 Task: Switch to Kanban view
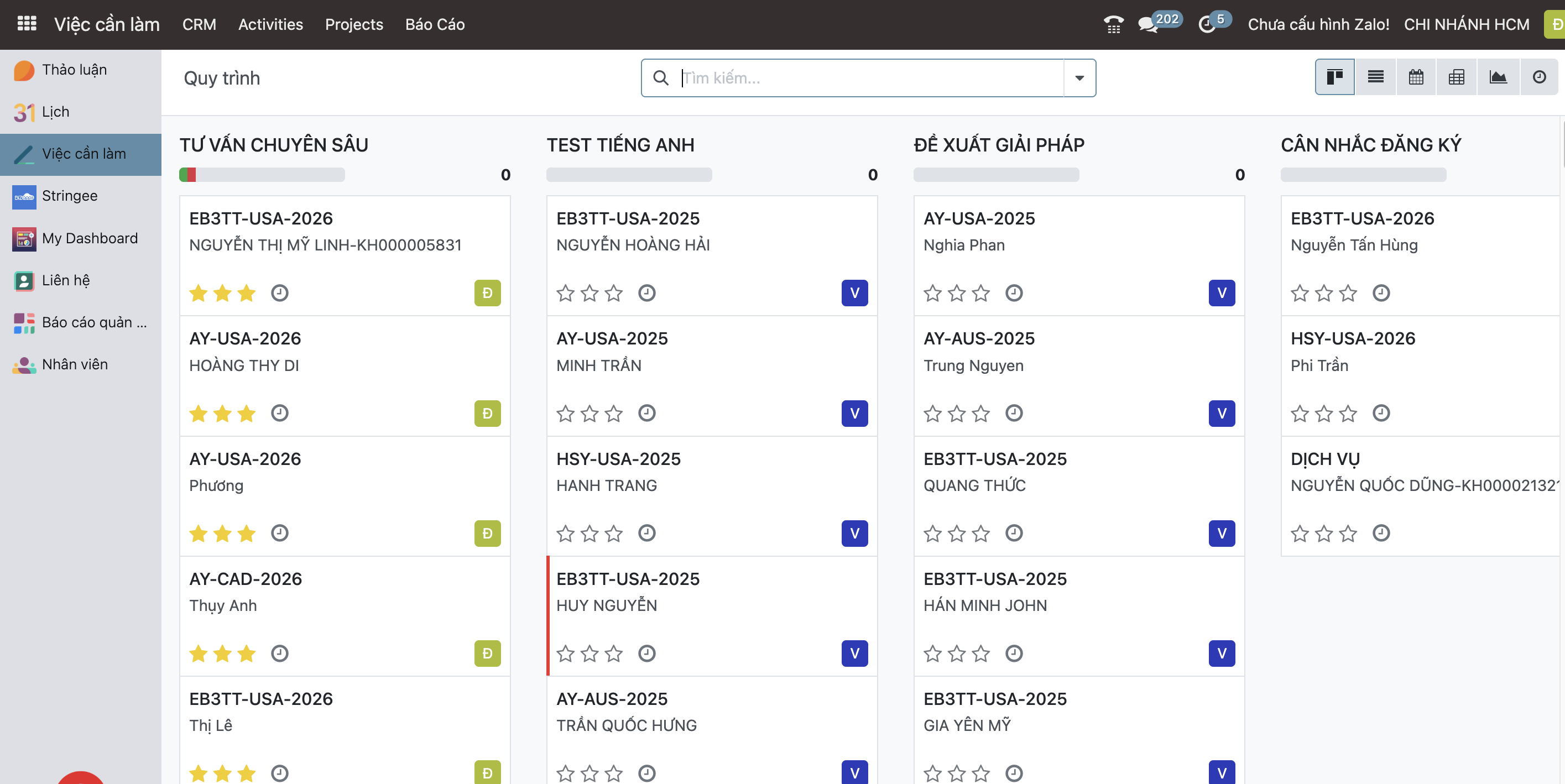pos(1335,77)
